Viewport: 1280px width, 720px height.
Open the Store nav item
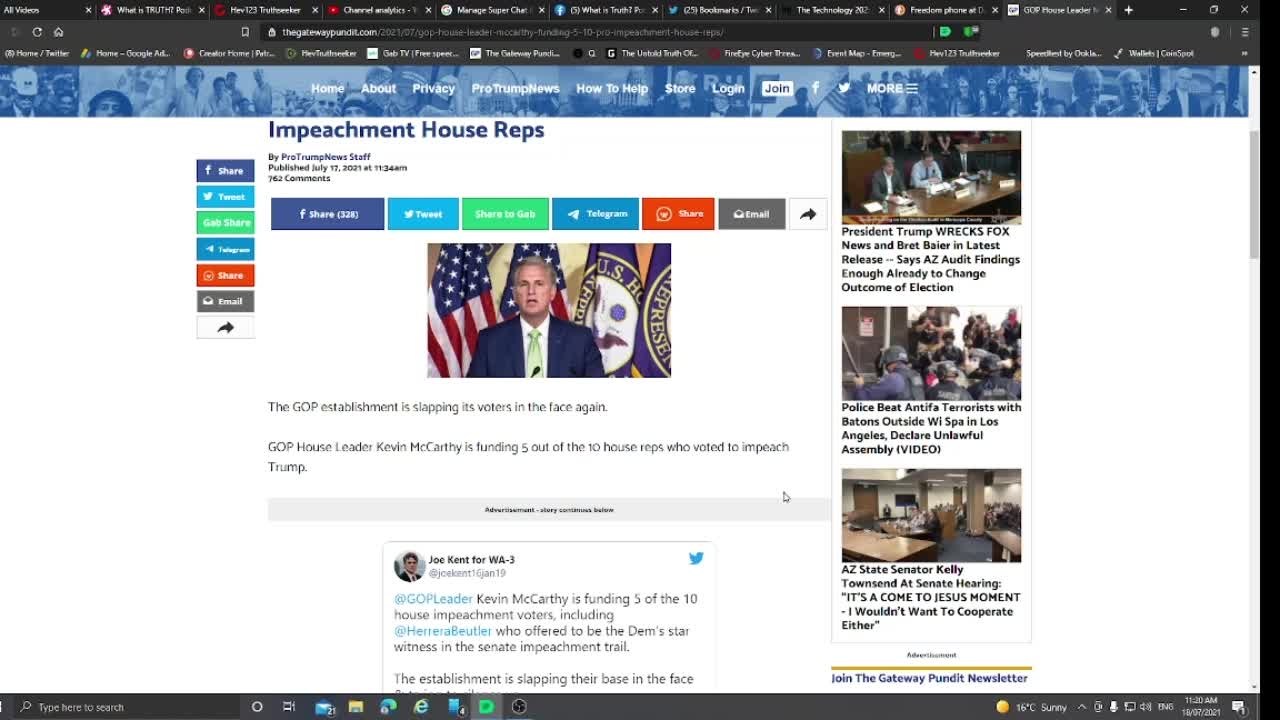pos(680,88)
